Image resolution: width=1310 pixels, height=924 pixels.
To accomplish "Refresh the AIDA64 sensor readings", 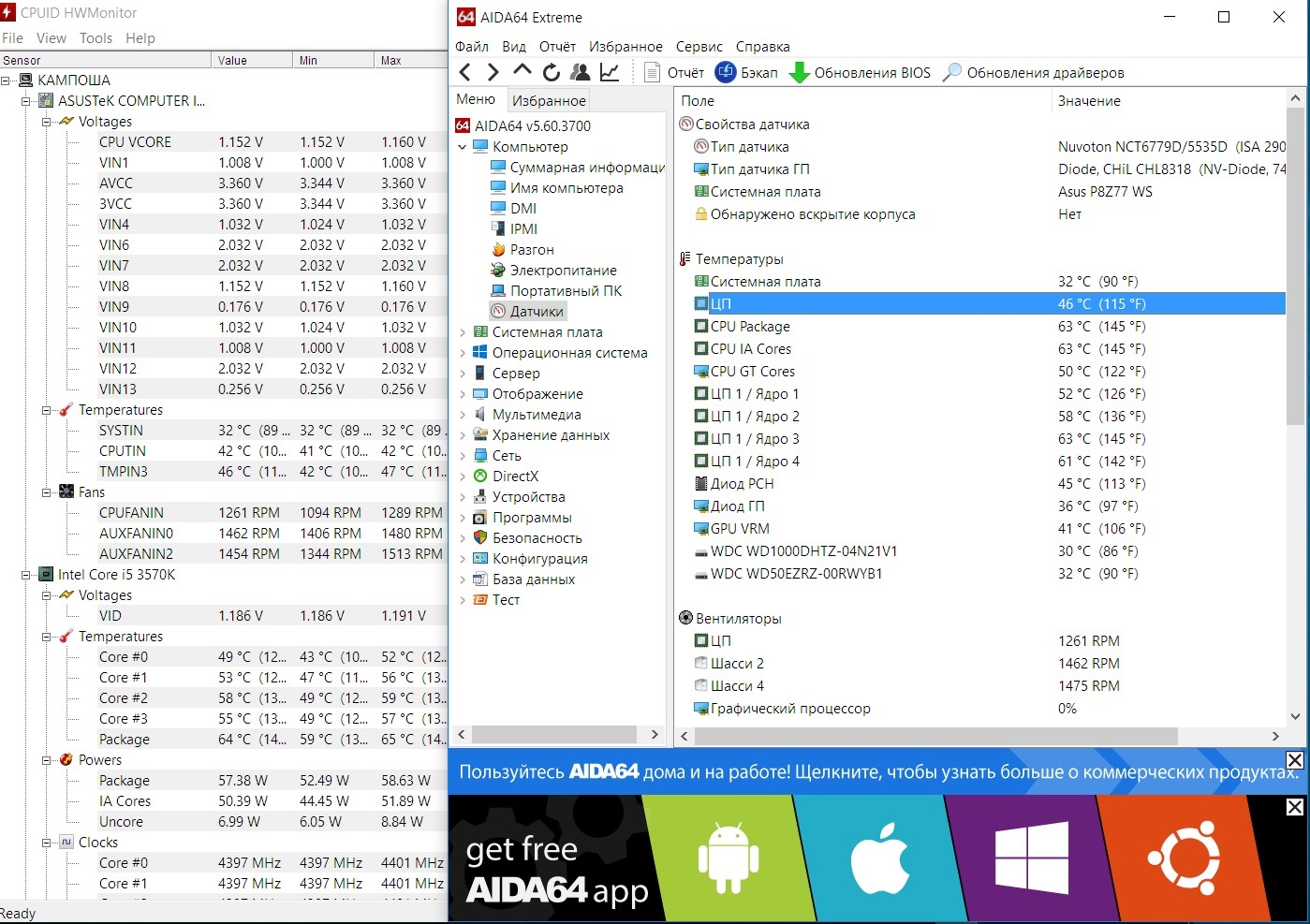I will 552,72.
